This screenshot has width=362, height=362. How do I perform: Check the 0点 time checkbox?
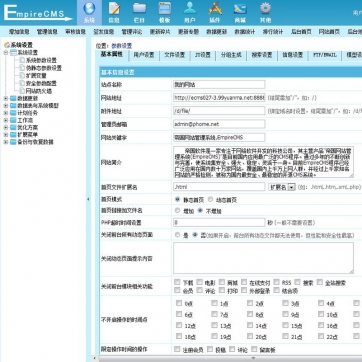click(179, 303)
